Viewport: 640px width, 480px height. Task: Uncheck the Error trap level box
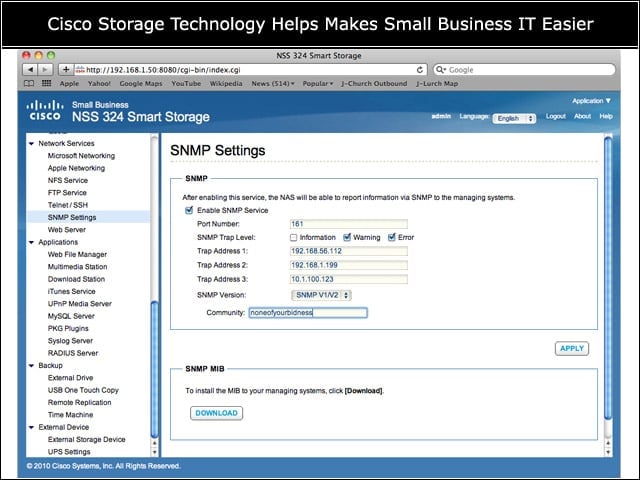[392, 237]
